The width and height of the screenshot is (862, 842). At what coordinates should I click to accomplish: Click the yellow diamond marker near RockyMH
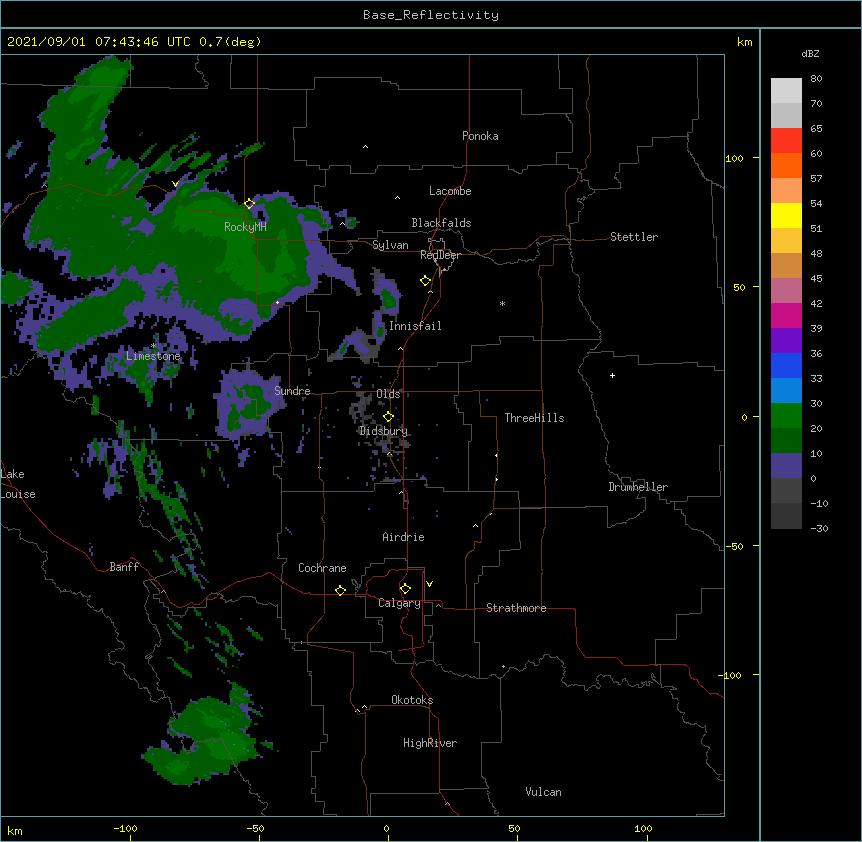250,204
